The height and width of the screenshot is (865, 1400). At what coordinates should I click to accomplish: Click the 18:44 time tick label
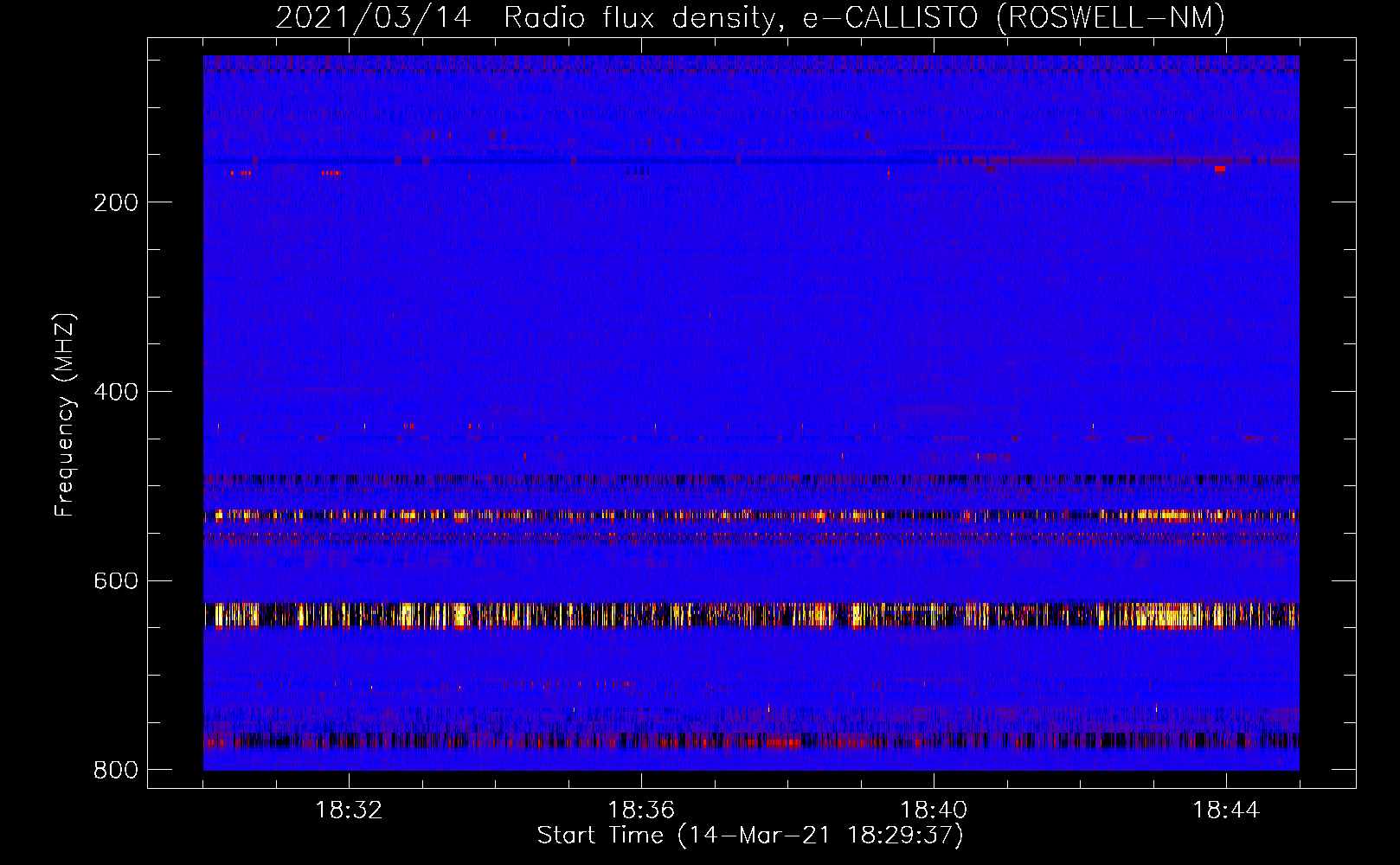tap(1226, 811)
